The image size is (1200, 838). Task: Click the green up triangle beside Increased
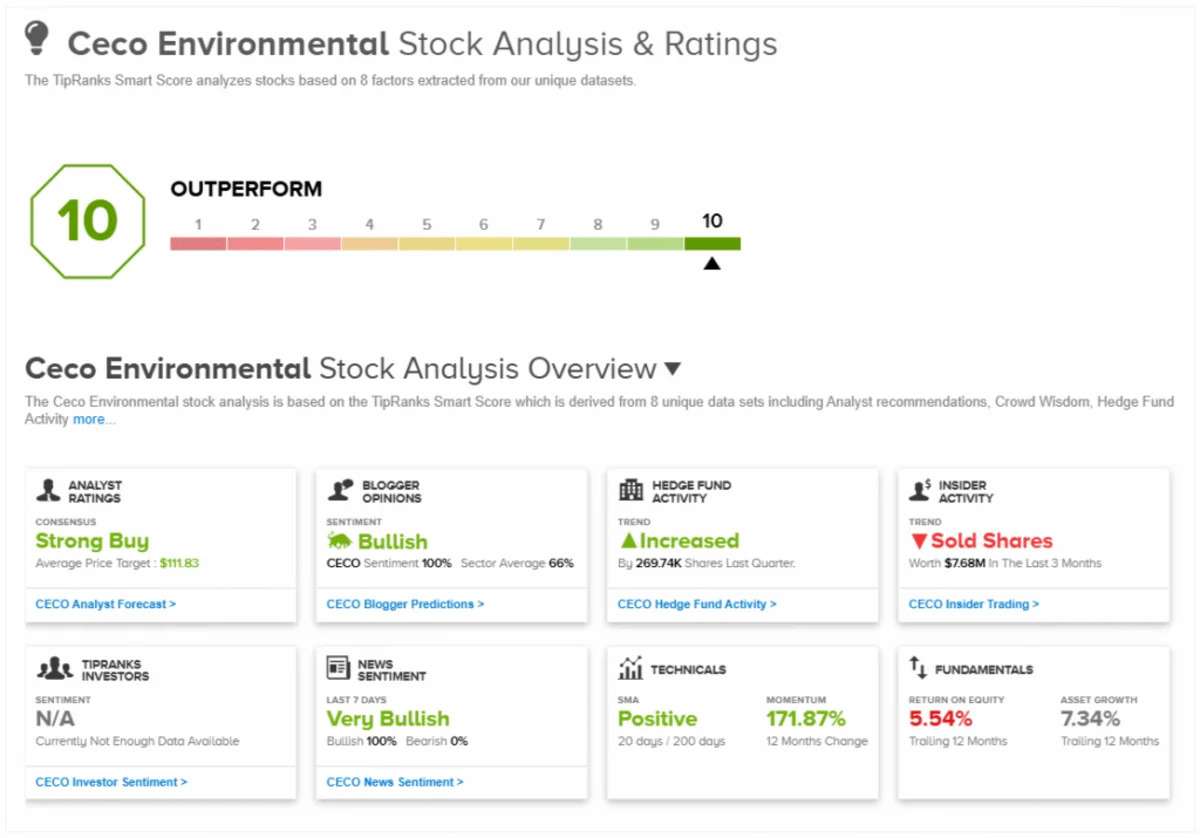point(628,541)
